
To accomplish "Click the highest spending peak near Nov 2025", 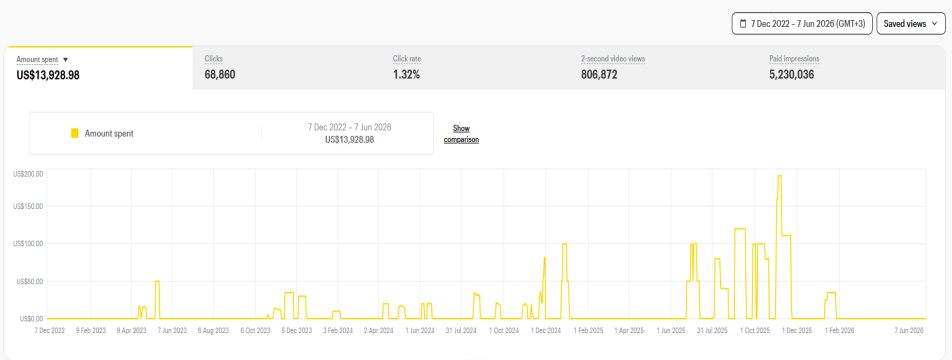I will (779, 176).
